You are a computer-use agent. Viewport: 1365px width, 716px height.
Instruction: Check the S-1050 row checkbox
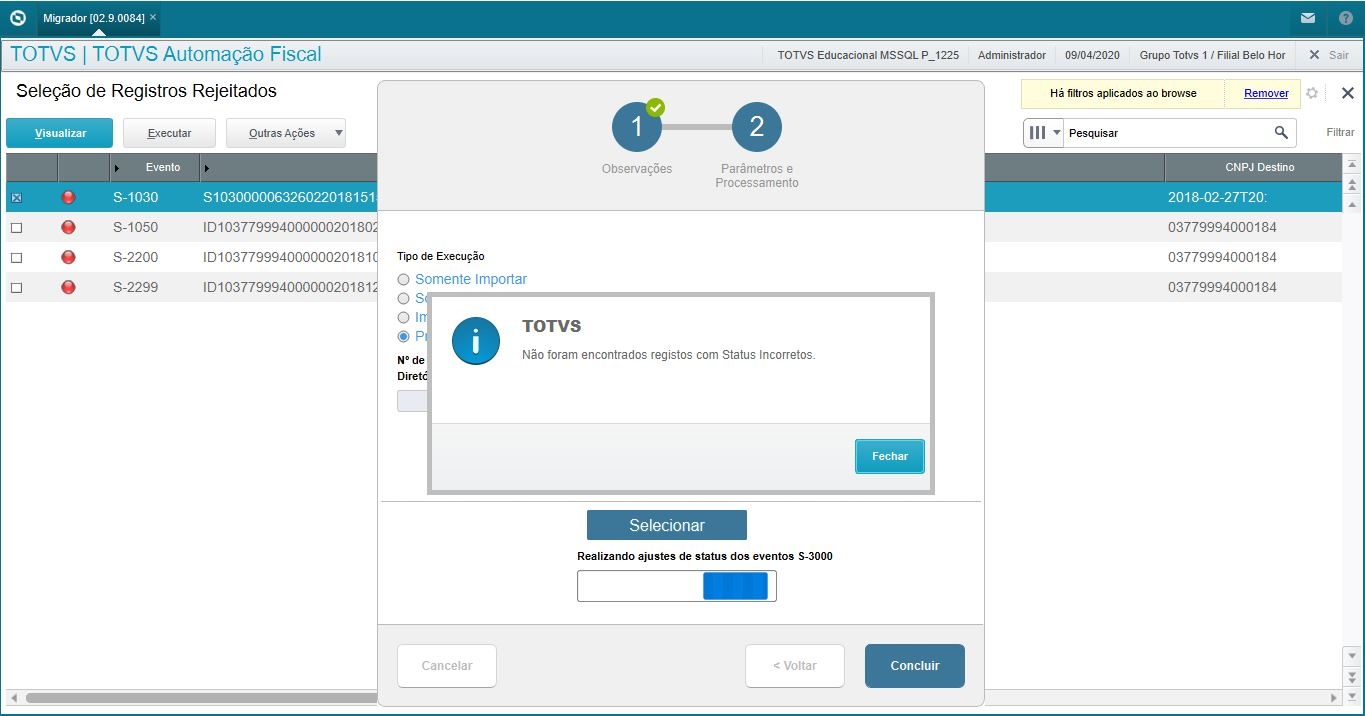16,228
